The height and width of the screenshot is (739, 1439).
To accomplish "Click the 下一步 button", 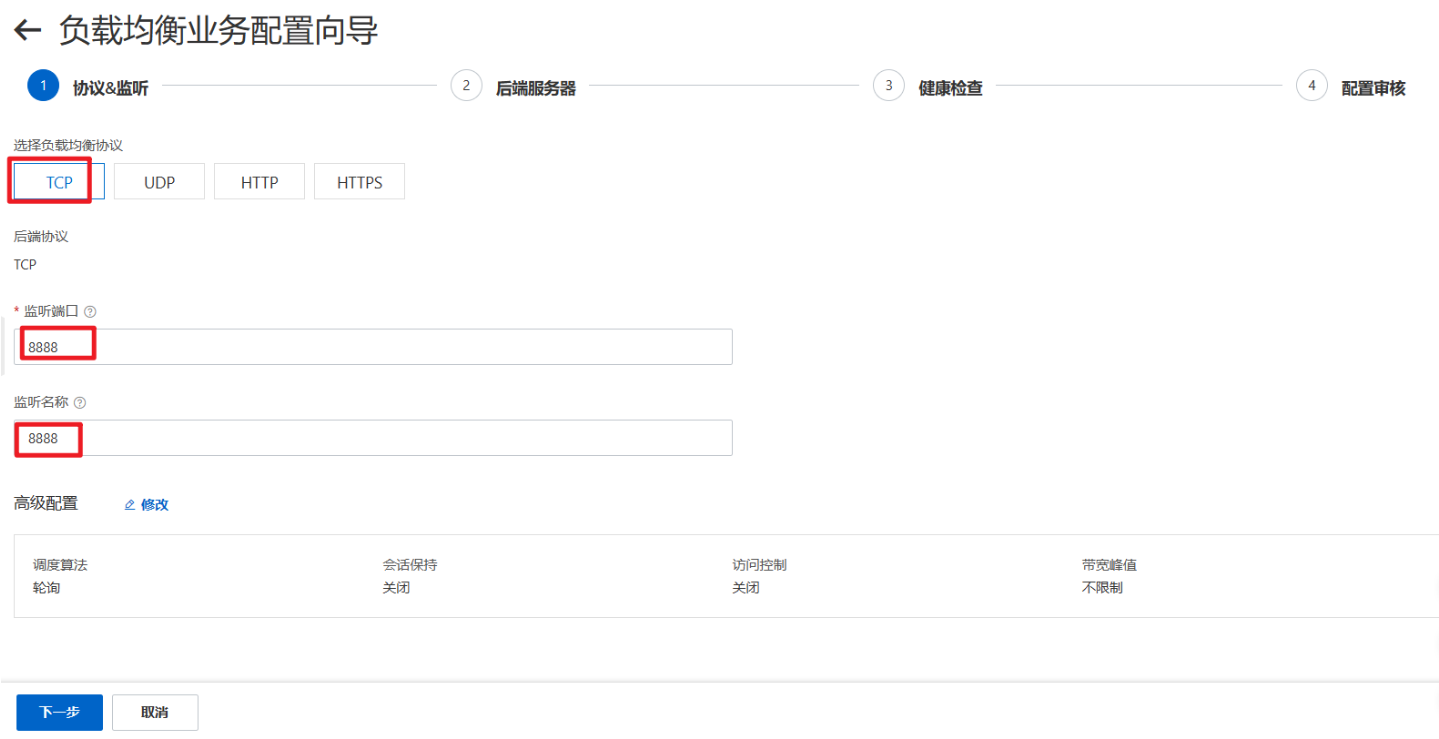I will click(59, 712).
